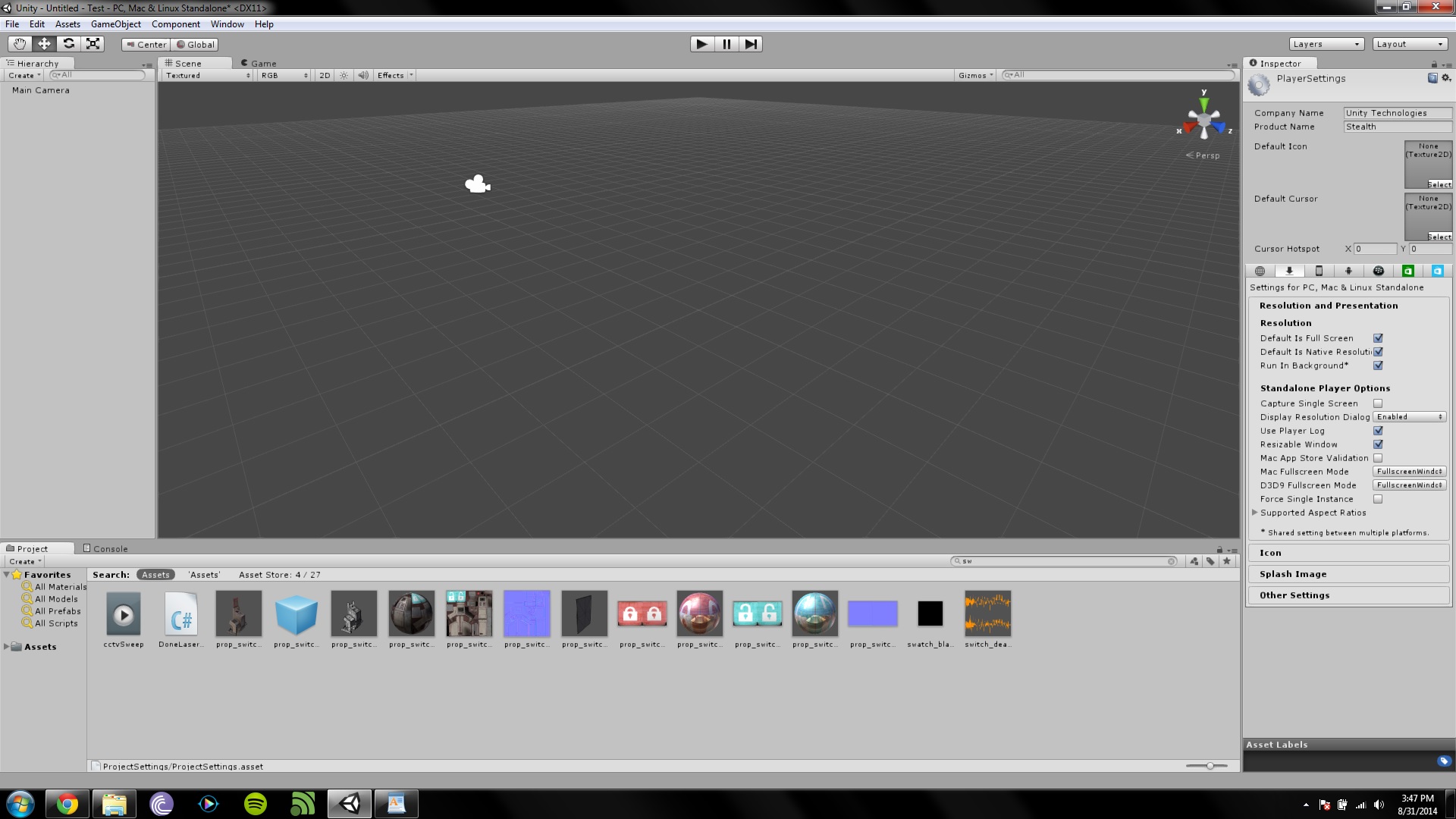Open the DoneLaser script thumbnail
The width and height of the screenshot is (1456, 819).
[180, 613]
